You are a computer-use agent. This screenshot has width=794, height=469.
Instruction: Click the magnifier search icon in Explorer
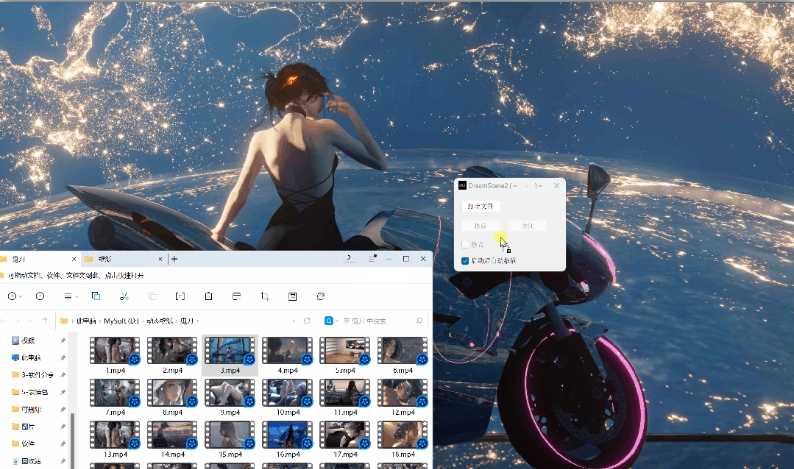419,321
